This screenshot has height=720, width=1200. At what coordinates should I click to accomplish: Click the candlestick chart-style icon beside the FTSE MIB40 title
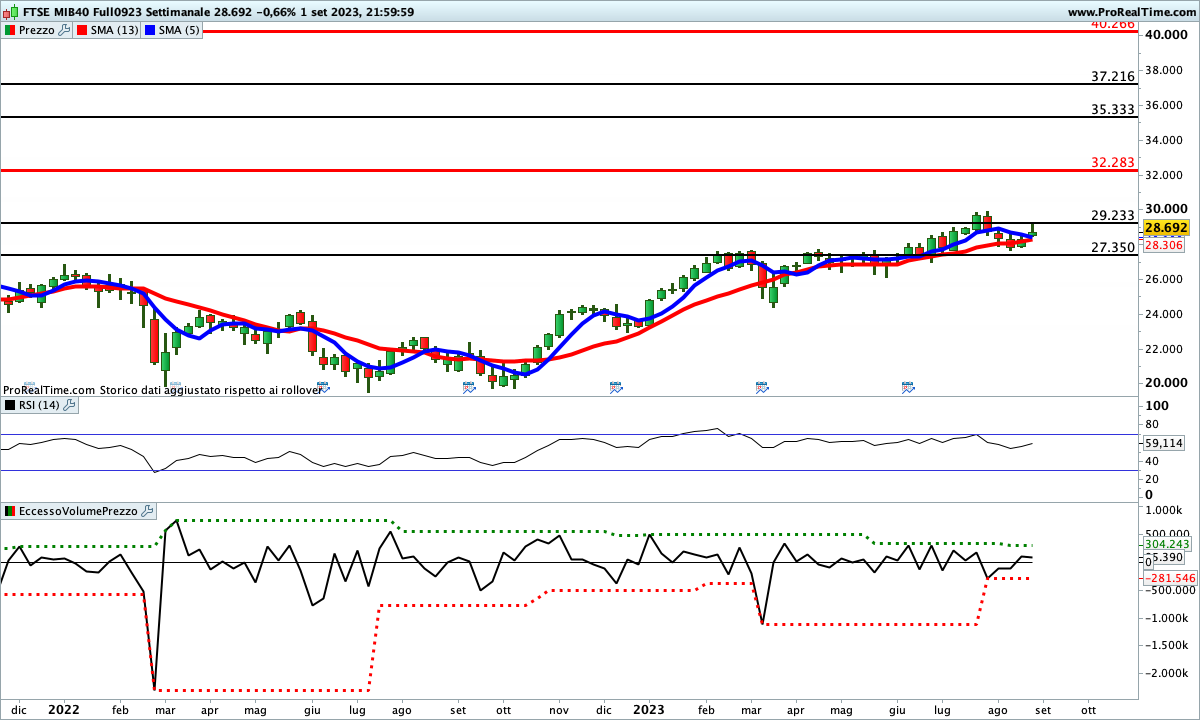10,12
